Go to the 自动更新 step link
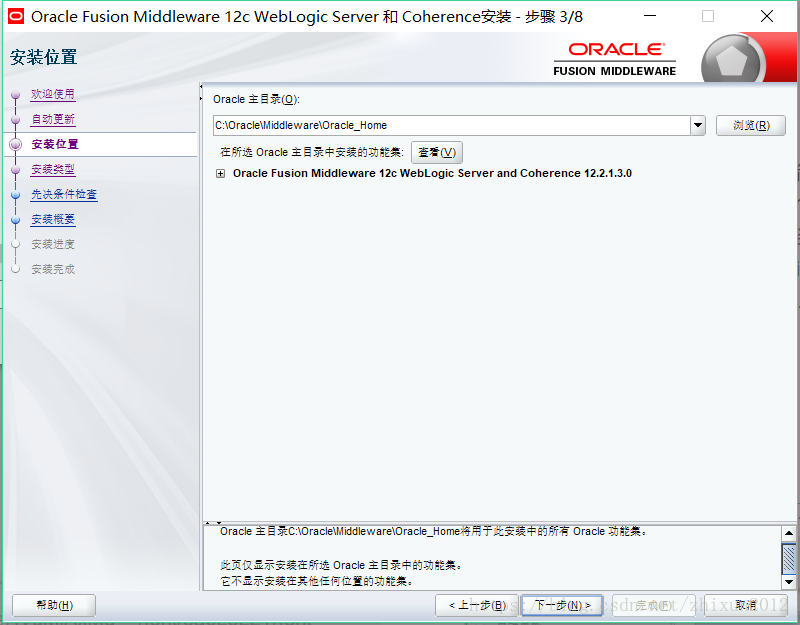The width and height of the screenshot is (800, 625). tap(53, 119)
